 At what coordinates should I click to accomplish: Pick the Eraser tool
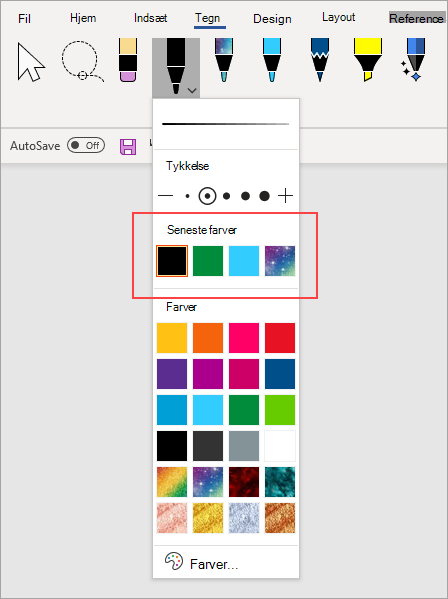tap(128, 60)
